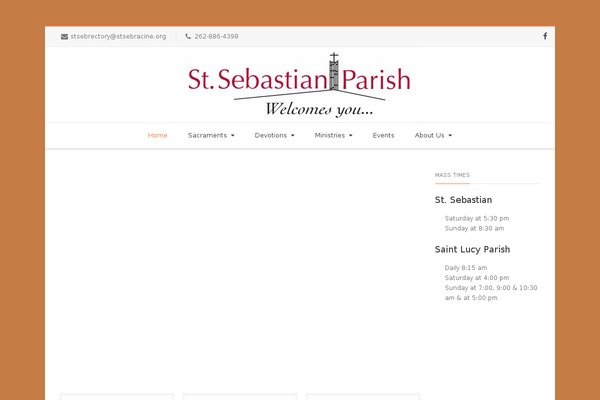The height and width of the screenshot is (400, 600).
Task: Expand the Sacraments dropdown arrow
Action: (x=232, y=136)
